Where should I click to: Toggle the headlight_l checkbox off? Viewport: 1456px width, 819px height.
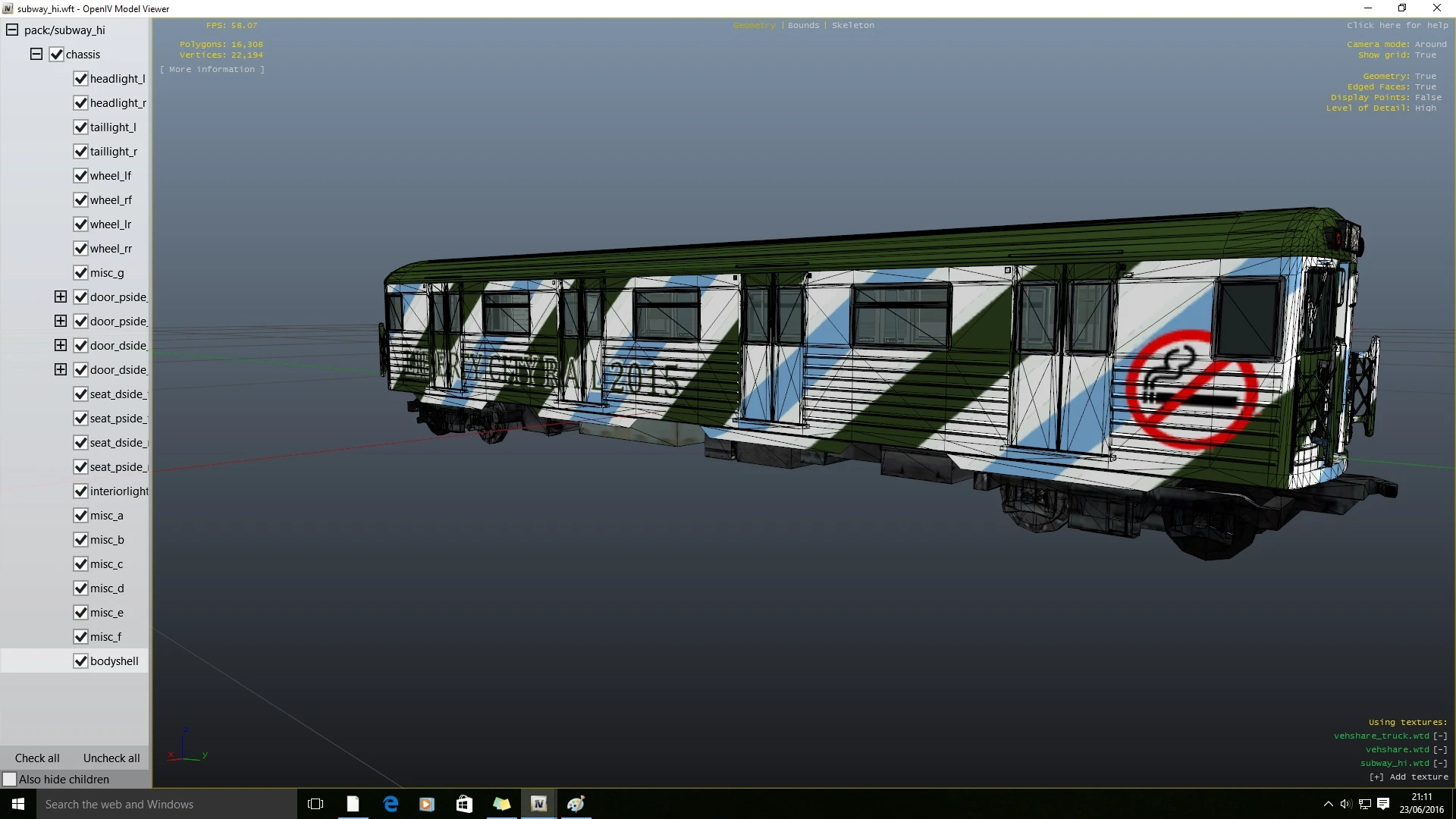coord(80,78)
